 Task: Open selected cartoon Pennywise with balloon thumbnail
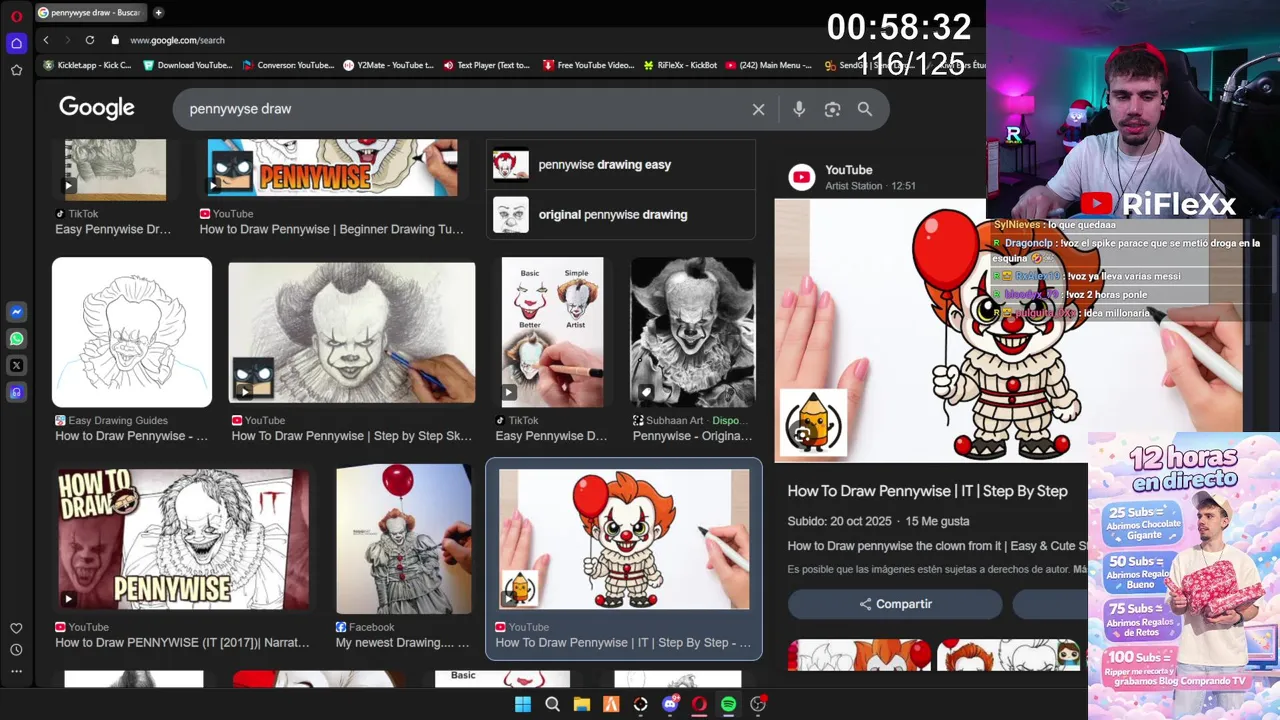(624, 539)
